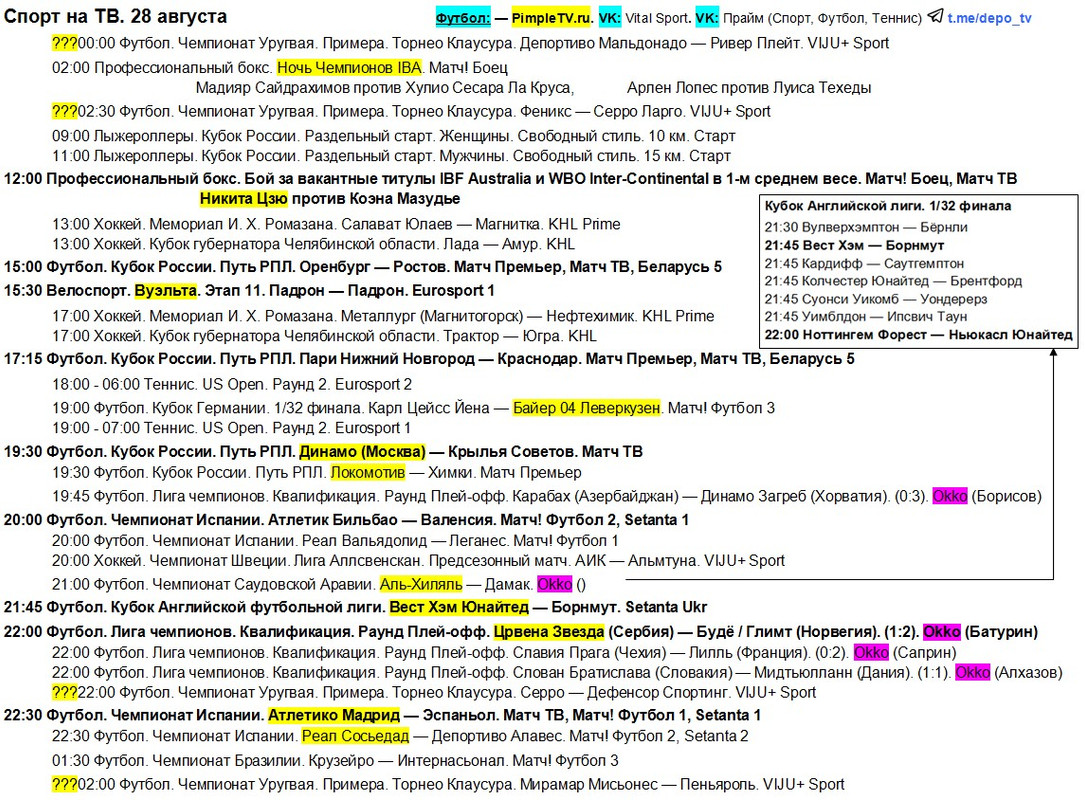Image resolution: width=1085 pixels, height=800 pixels.
Task: Click the 12:00 Профессиональный бокс IBF Australia row
Action: (x=510, y=179)
